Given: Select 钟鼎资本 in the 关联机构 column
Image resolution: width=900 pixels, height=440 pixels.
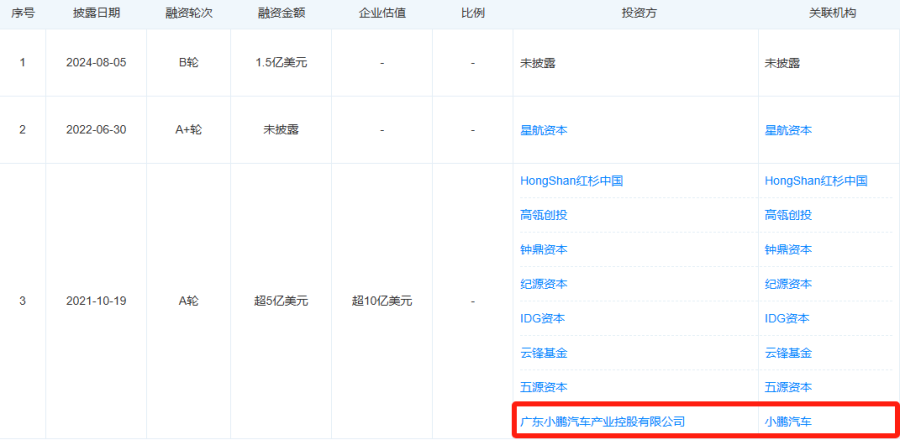Looking at the screenshot, I should pyautogui.click(x=788, y=249).
